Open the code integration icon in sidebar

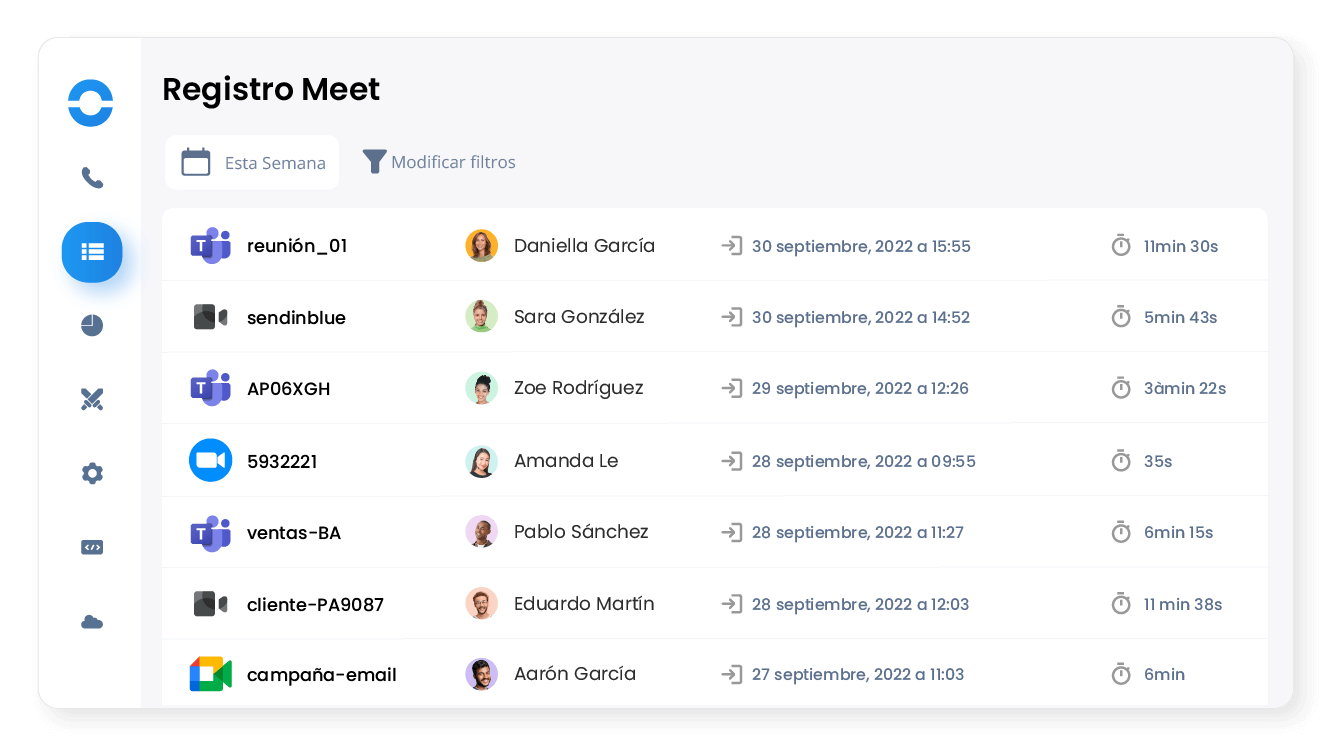point(92,547)
